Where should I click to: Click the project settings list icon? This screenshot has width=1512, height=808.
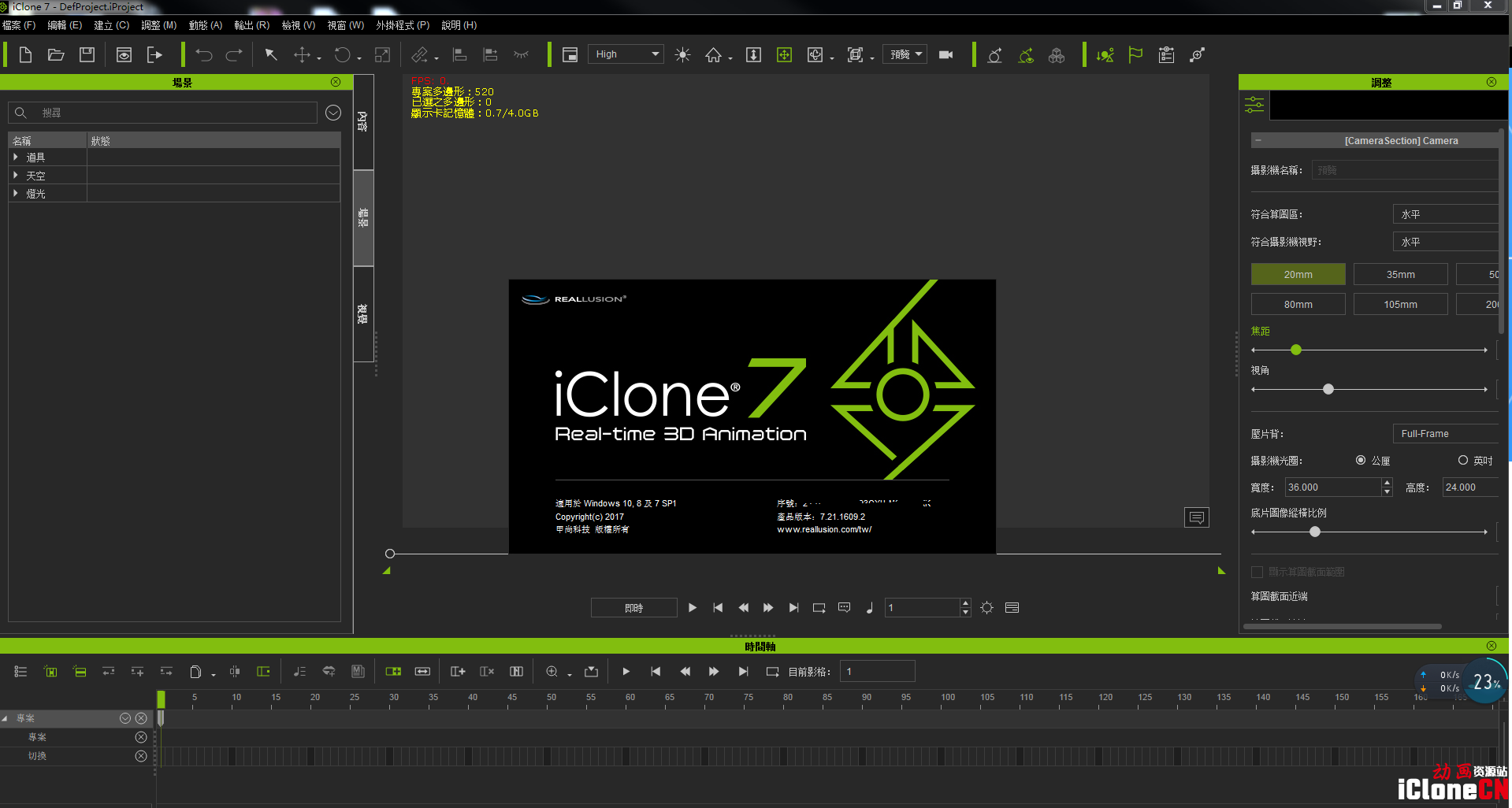[1167, 55]
